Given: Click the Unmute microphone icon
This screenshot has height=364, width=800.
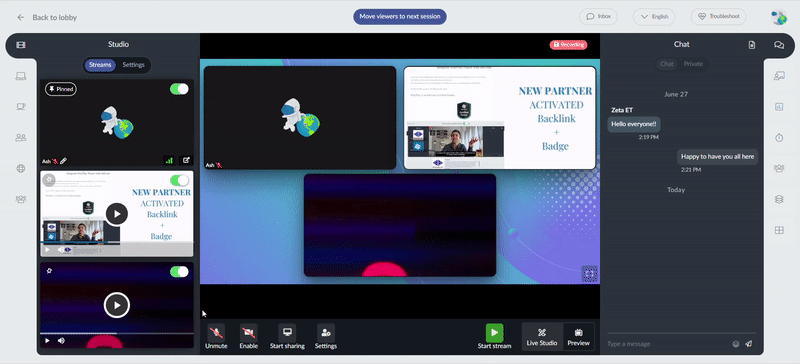Looking at the screenshot, I should click(216, 333).
